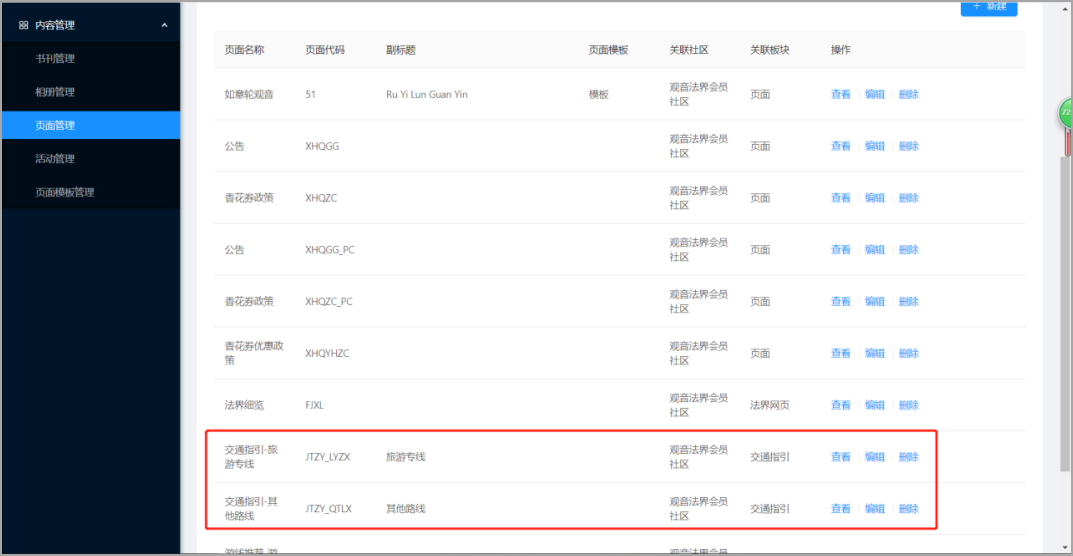Delete the XHQGG_PC row
Image resolution: width=1073 pixels, height=556 pixels.
tap(909, 250)
